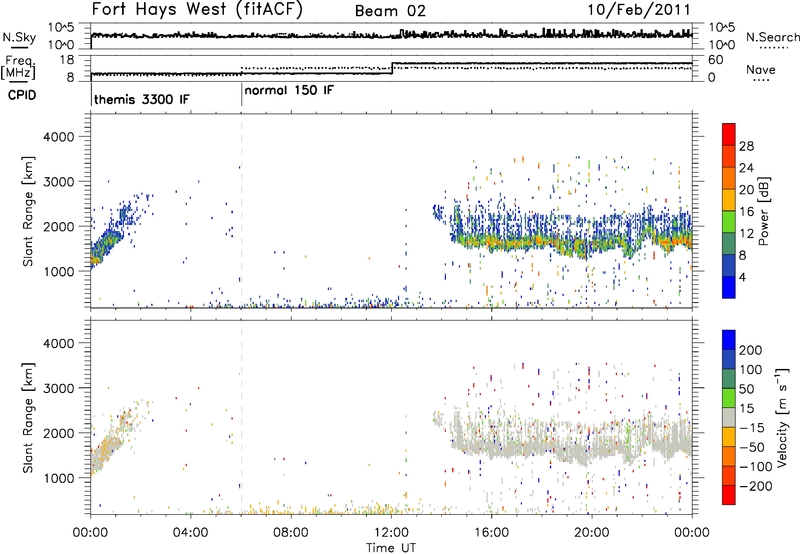Click the '28' tick on Power colorbar
The image size is (800, 554).
pyautogui.click(x=746, y=146)
